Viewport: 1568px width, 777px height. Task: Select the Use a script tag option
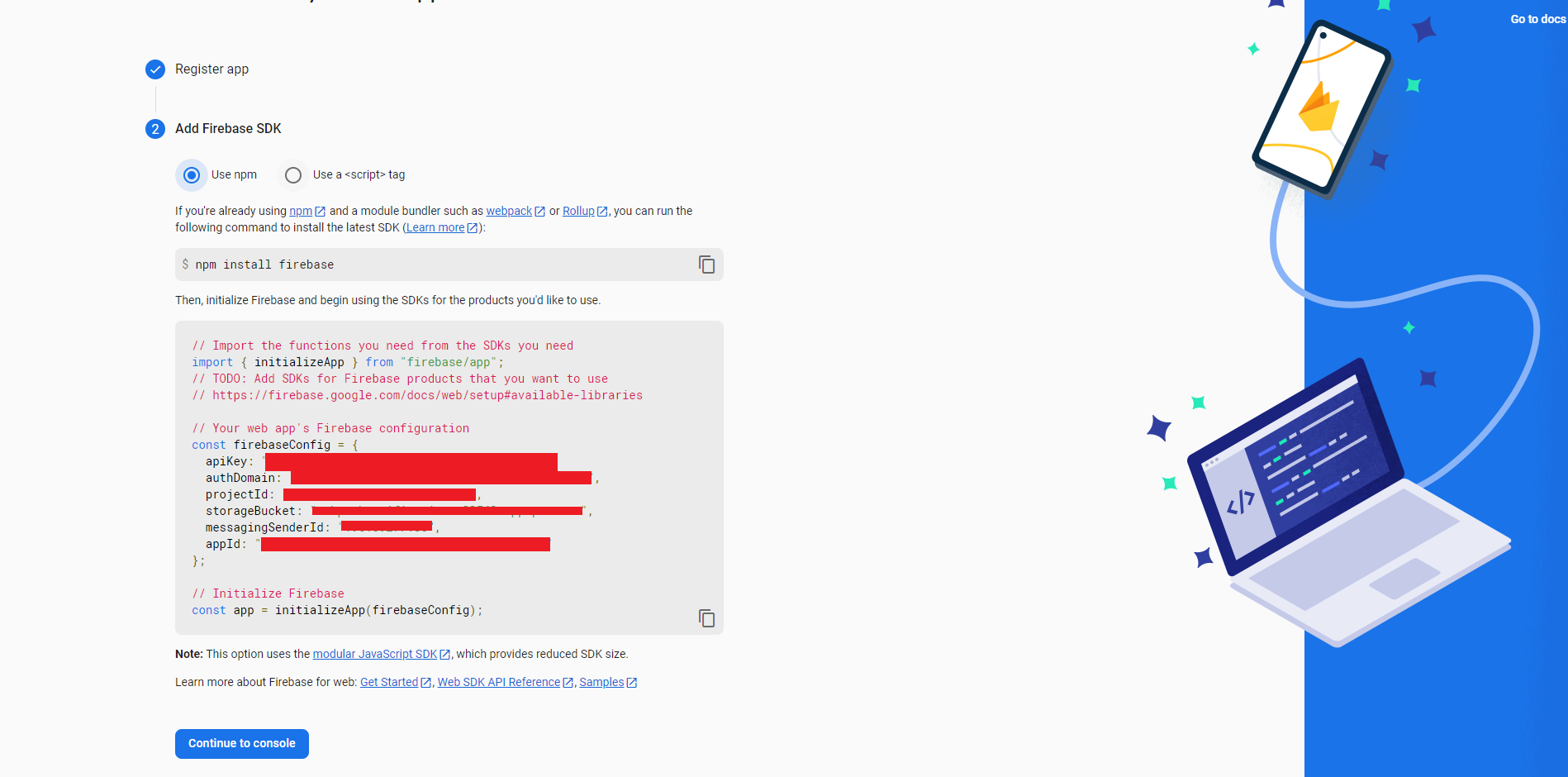click(293, 175)
